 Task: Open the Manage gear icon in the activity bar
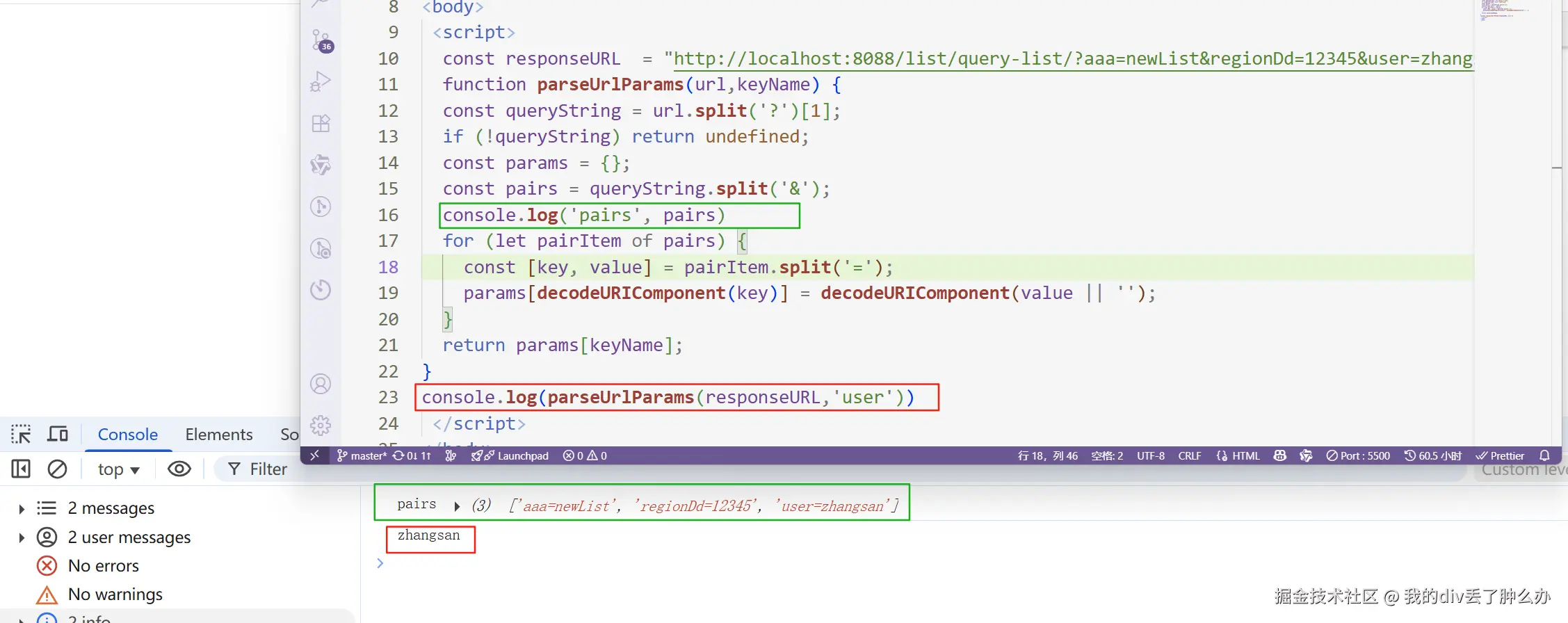(321, 425)
